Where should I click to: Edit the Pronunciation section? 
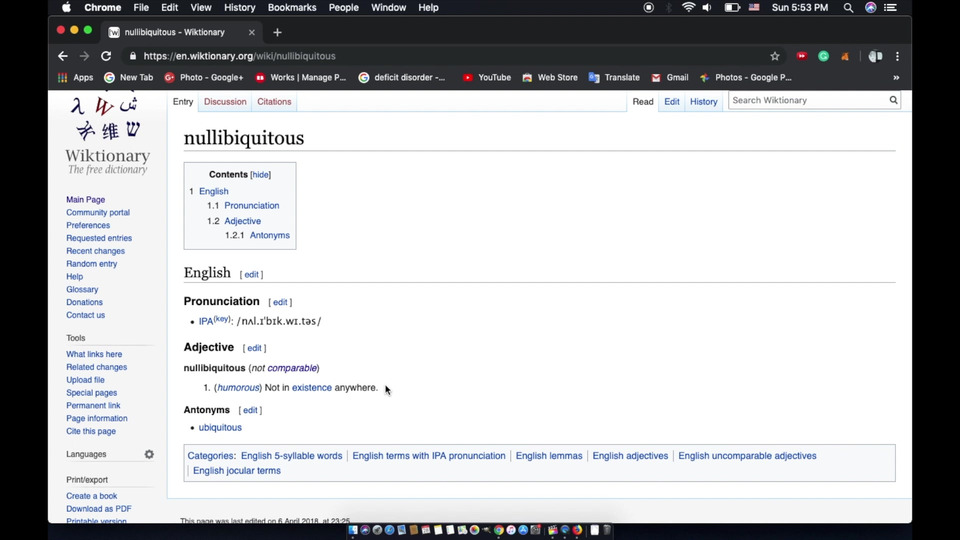[x=280, y=302]
